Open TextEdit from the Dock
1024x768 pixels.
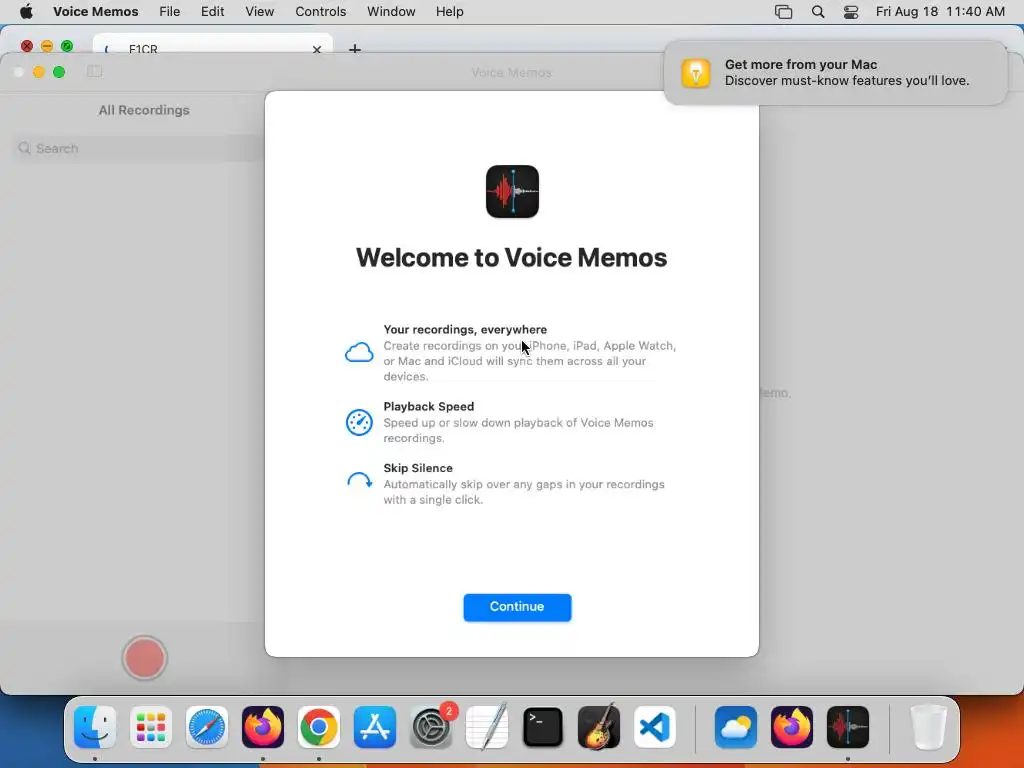tap(487, 727)
